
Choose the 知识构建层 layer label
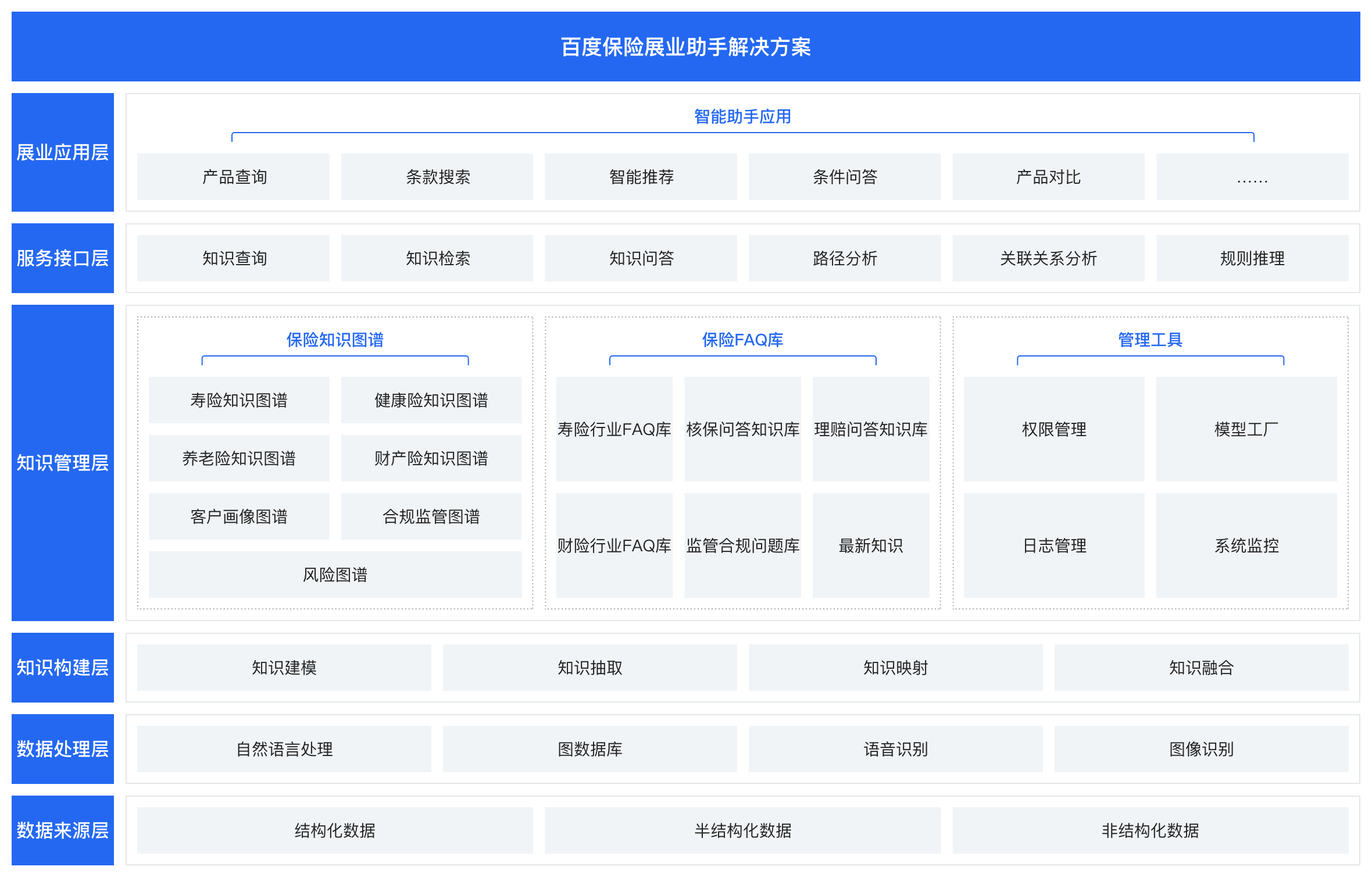[x=63, y=668]
